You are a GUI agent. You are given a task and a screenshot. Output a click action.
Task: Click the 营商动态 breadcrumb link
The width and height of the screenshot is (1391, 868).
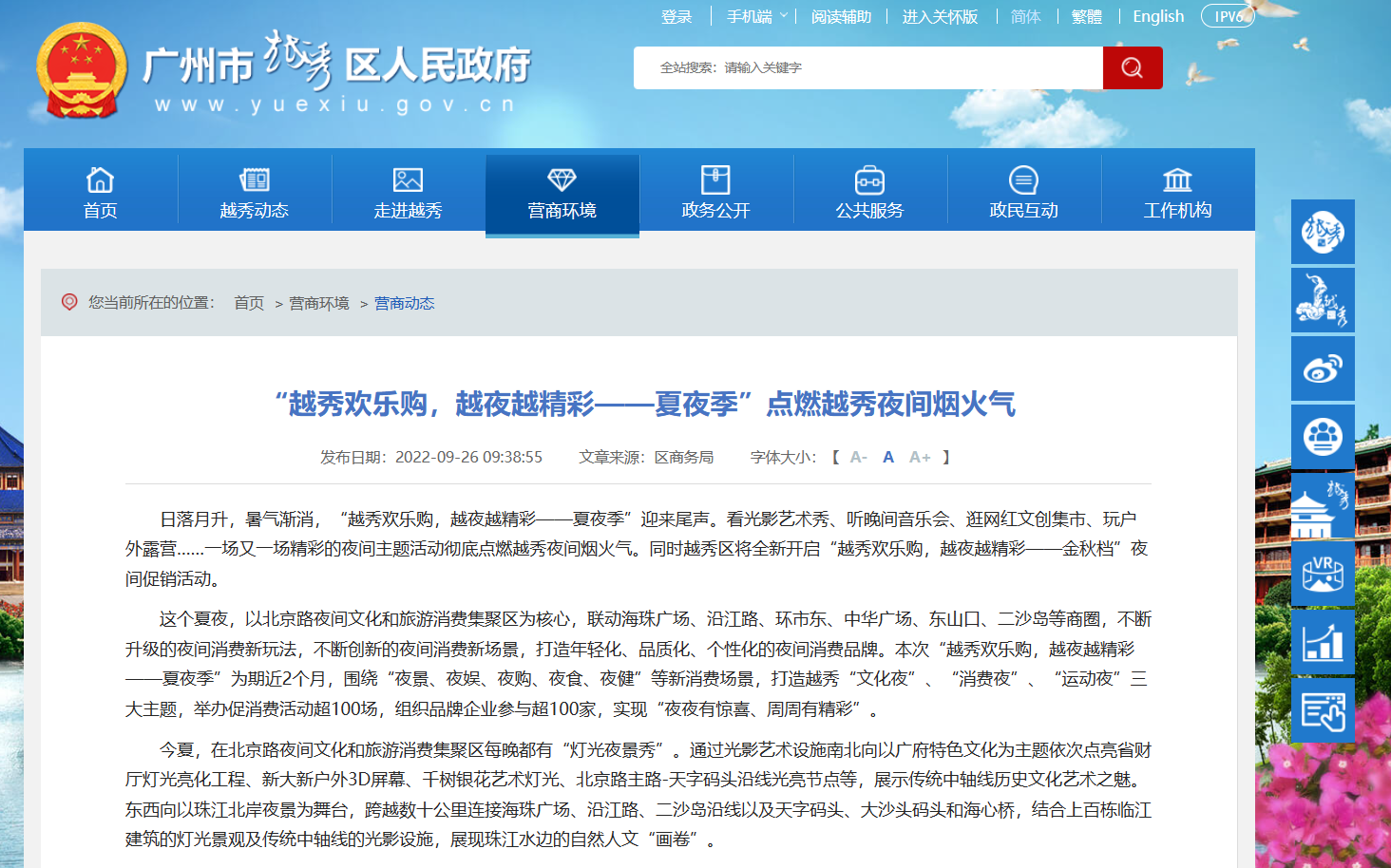point(404,303)
